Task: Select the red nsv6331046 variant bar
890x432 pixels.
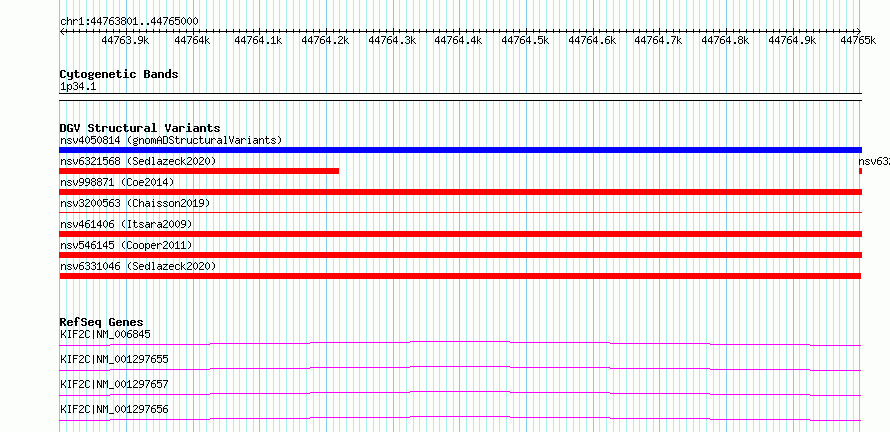Action: [x=460, y=276]
